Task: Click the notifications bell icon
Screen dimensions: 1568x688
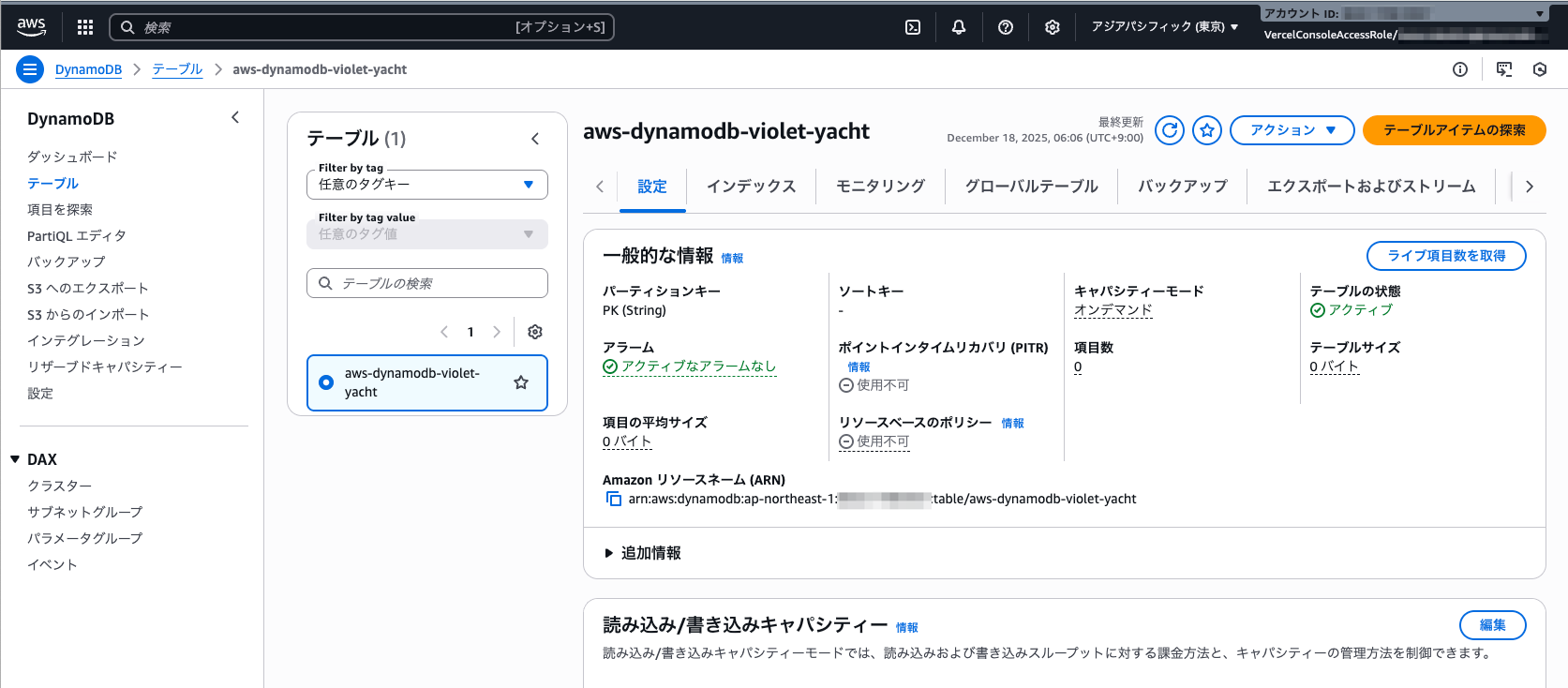Action: [x=958, y=27]
